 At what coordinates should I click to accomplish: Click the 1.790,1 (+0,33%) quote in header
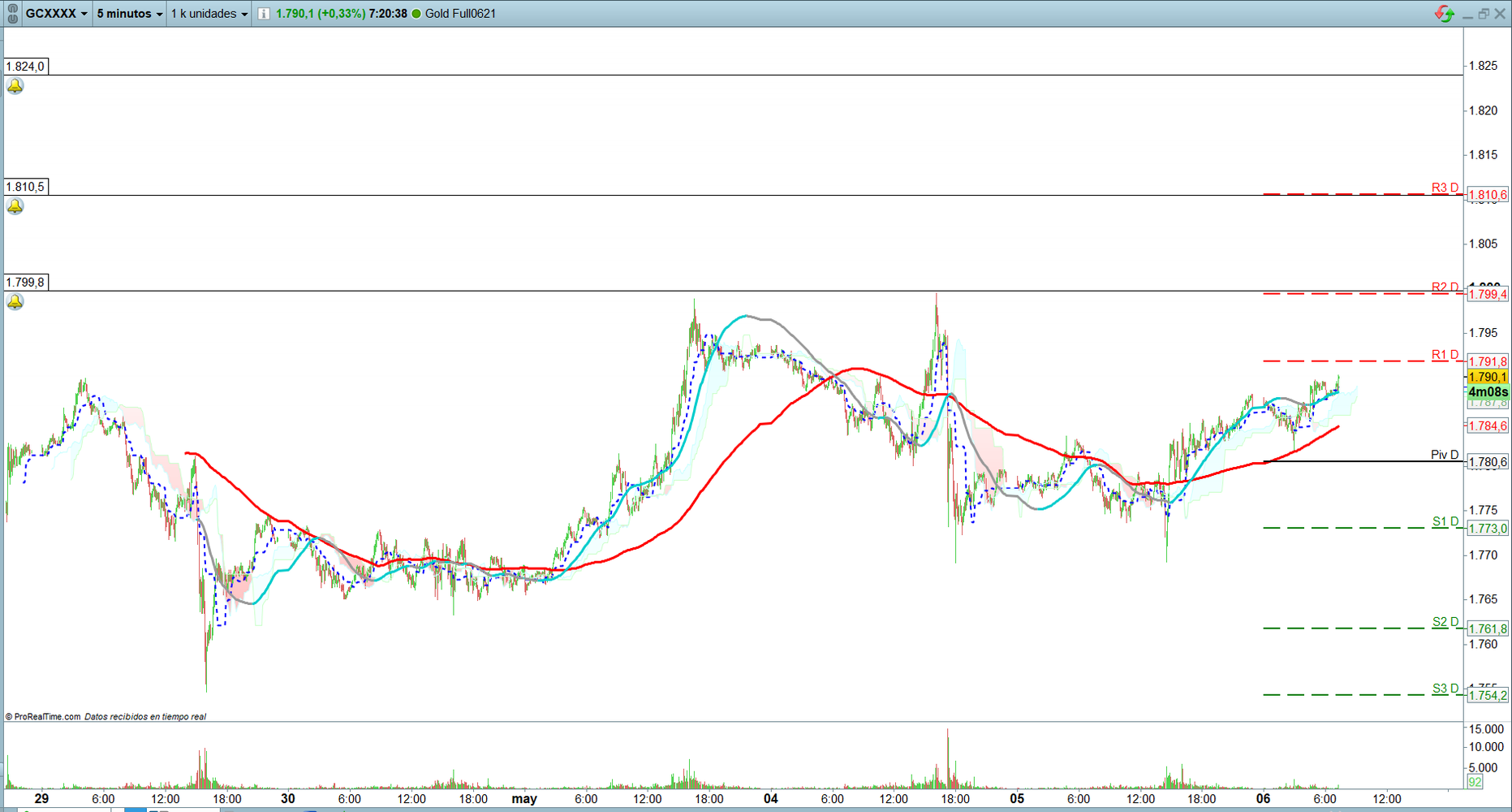pos(321,14)
